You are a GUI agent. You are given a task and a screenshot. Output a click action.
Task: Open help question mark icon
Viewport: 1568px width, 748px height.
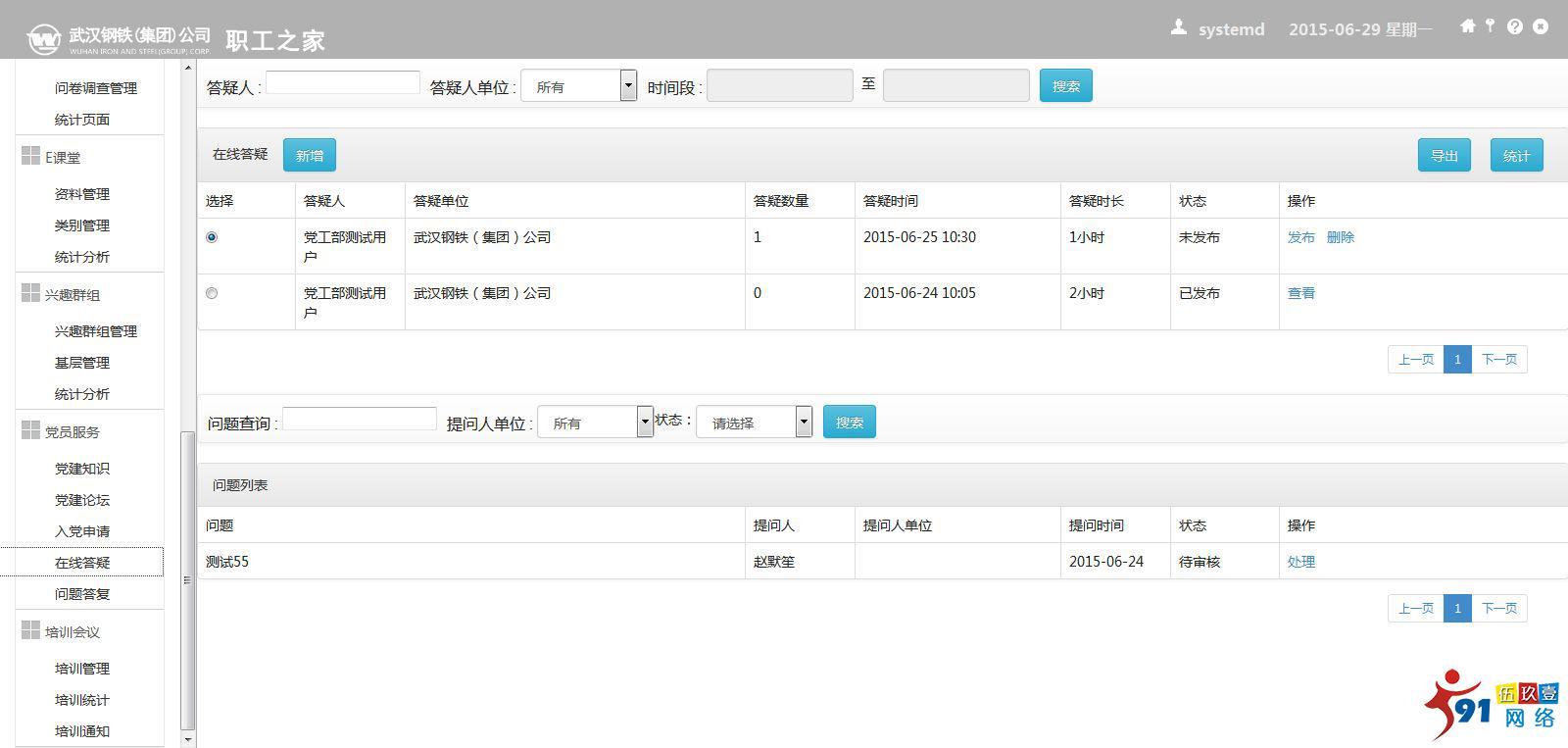pyautogui.click(x=1515, y=26)
